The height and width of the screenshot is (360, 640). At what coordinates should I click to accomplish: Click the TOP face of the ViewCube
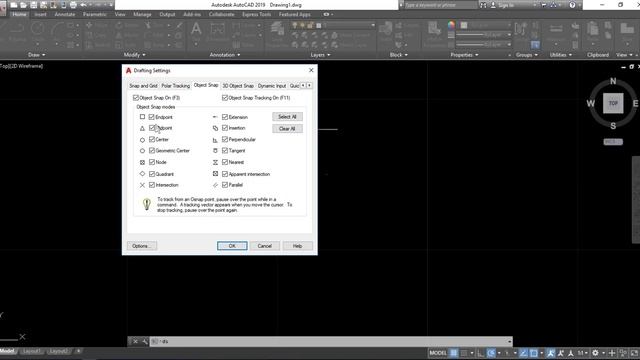[613, 103]
